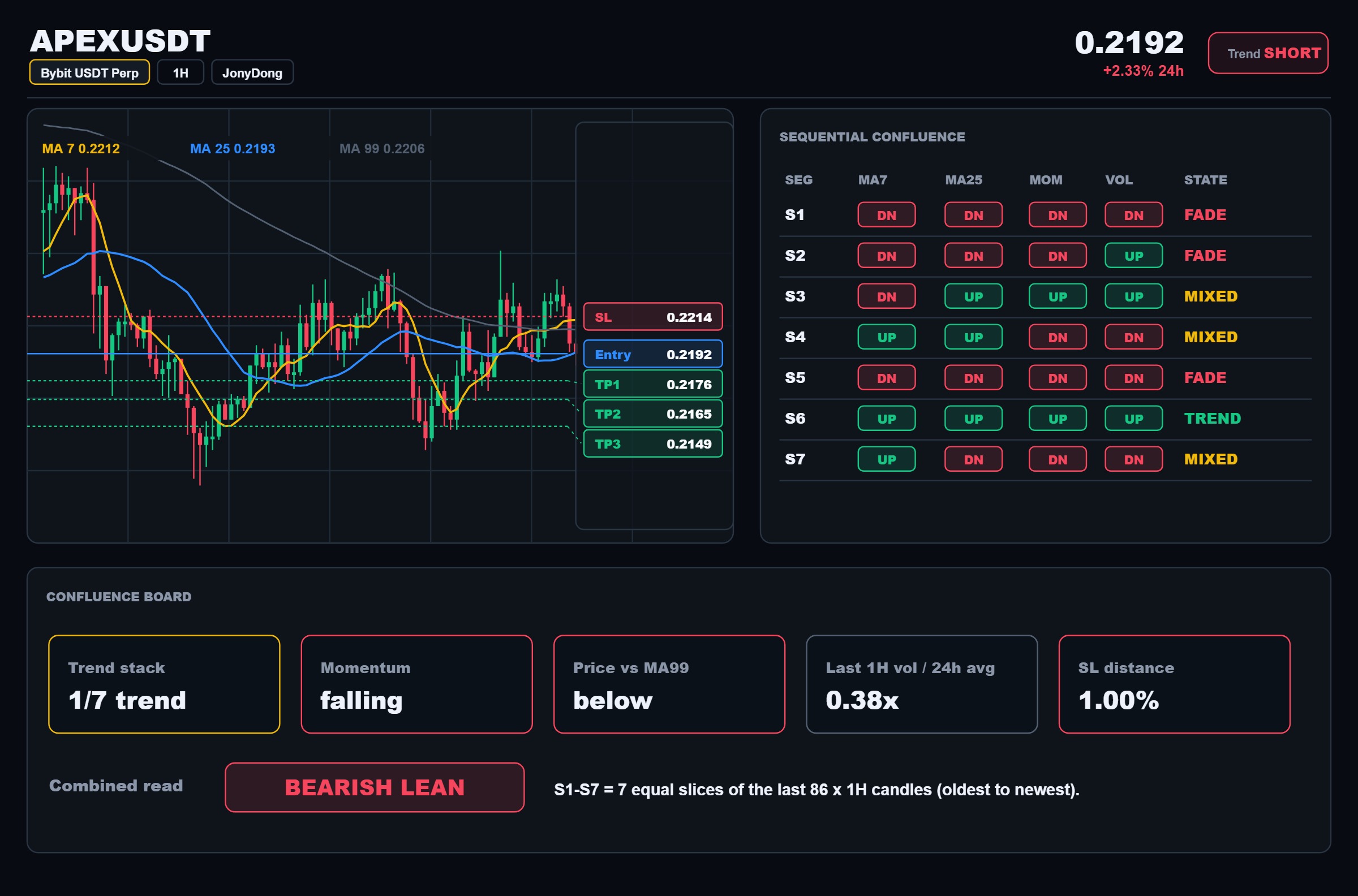The width and height of the screenshot is (1358, 896).
Task: Click the S2 MOM DN badge
Action: pos(1058,256)
